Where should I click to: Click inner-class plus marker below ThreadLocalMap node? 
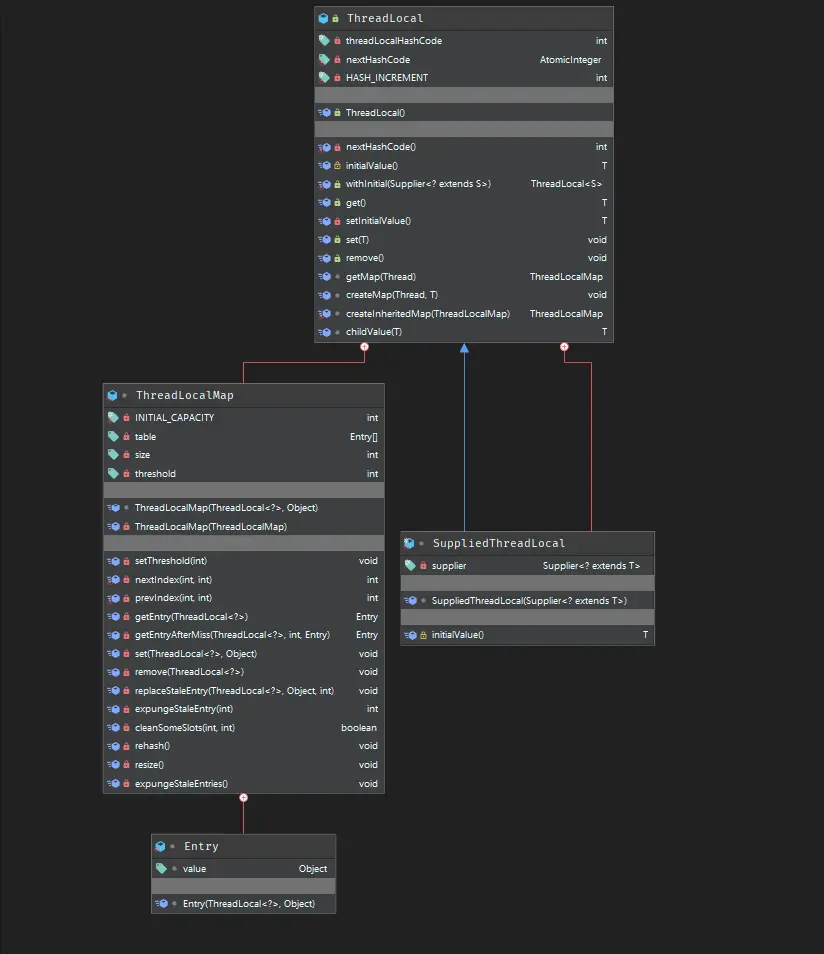[243, 798]
